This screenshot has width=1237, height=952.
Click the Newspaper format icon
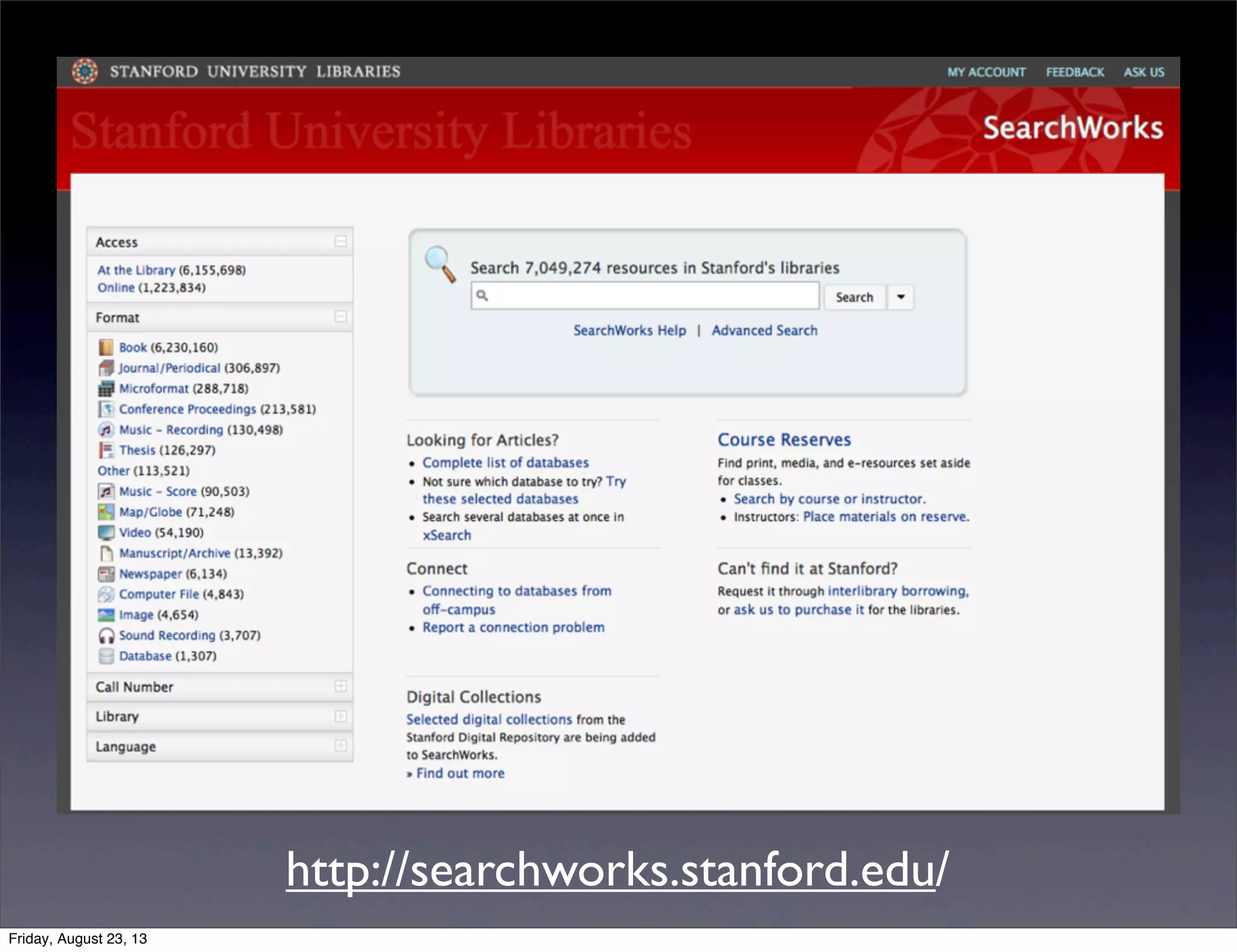pyautogui.click(x=106, y=574)
